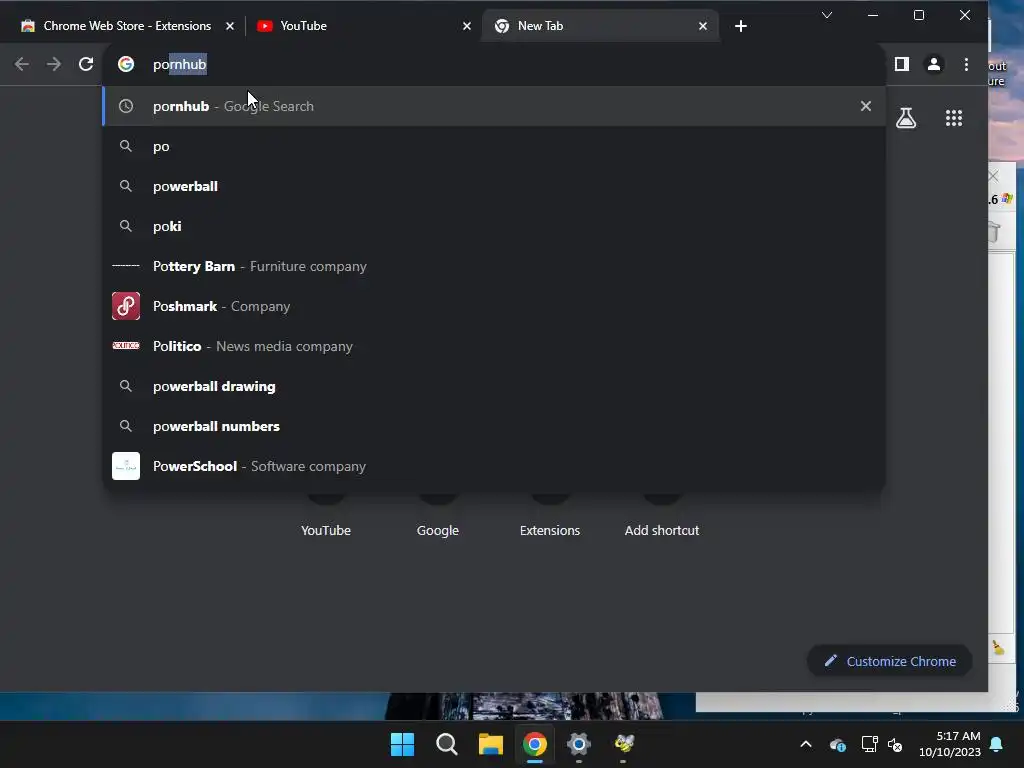Click Chrome icon in taskbar
The image size is (1024, 768).
click(534, 744)
